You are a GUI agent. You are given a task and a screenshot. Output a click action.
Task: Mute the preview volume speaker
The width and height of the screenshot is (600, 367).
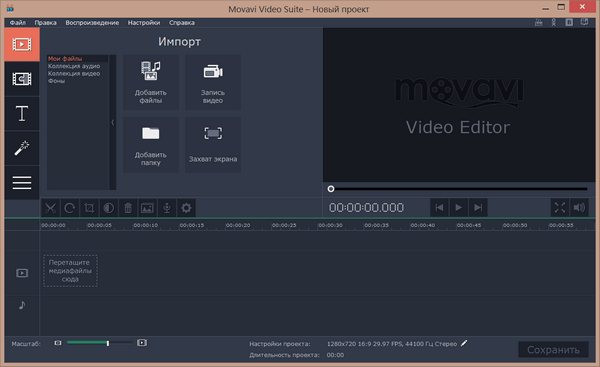(579, 207)
